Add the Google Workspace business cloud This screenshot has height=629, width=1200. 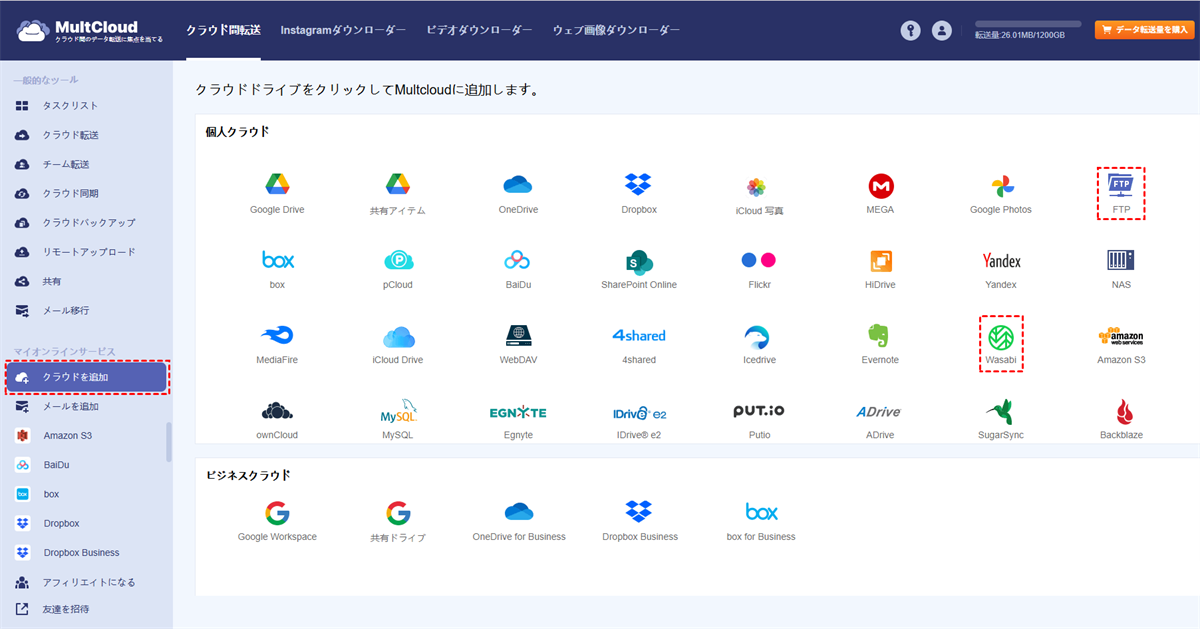click(x=277, y=513)
